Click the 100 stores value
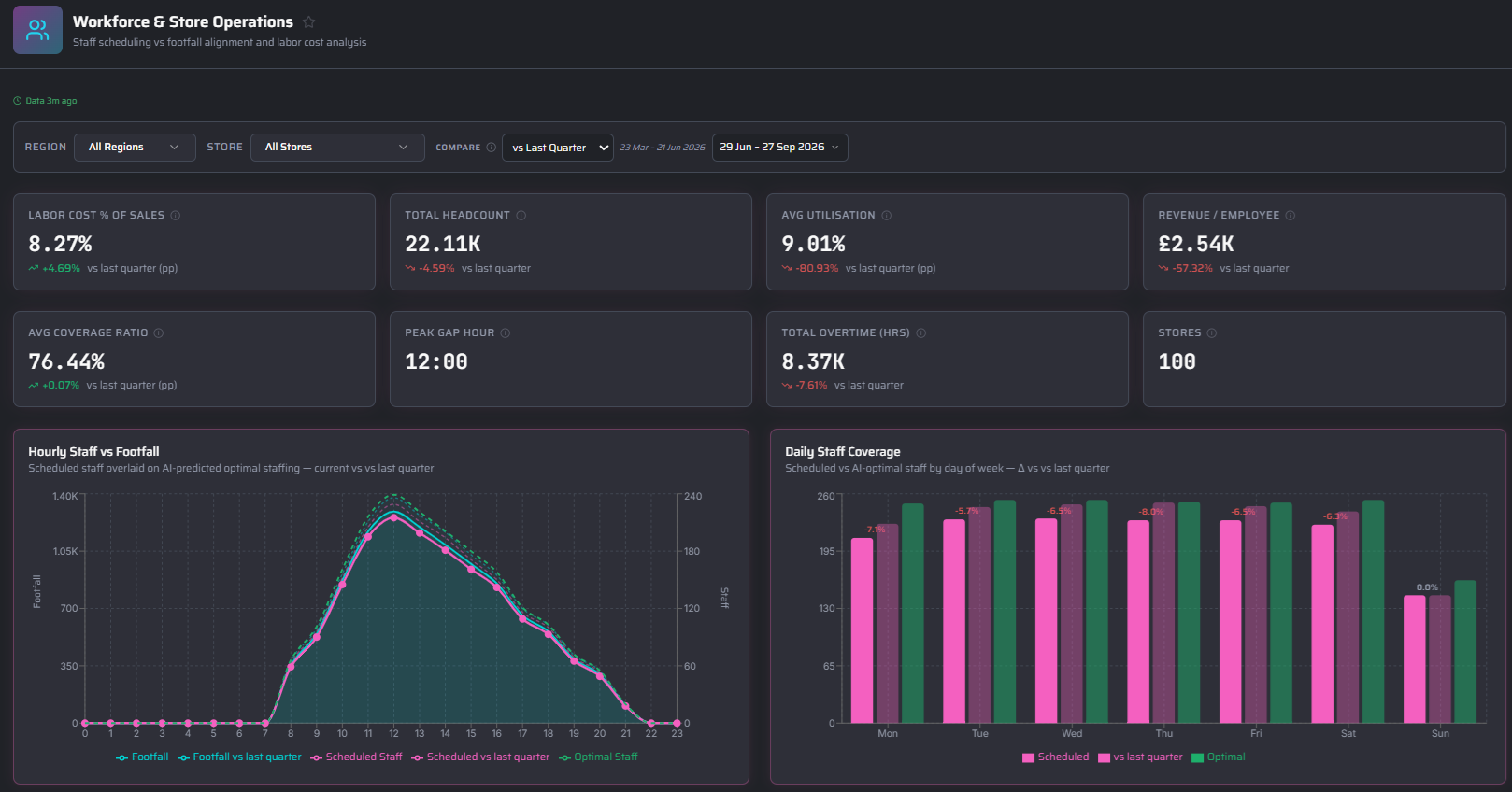The image size is (1512, 792). click(1177, 361)
